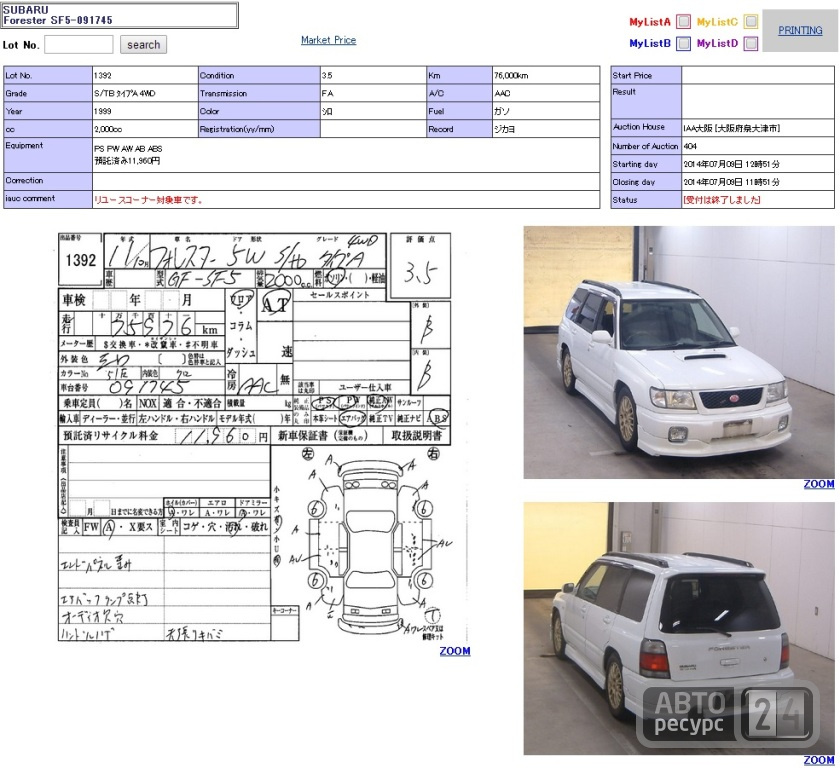Click the auction number value 404

[x=690, y=146]
